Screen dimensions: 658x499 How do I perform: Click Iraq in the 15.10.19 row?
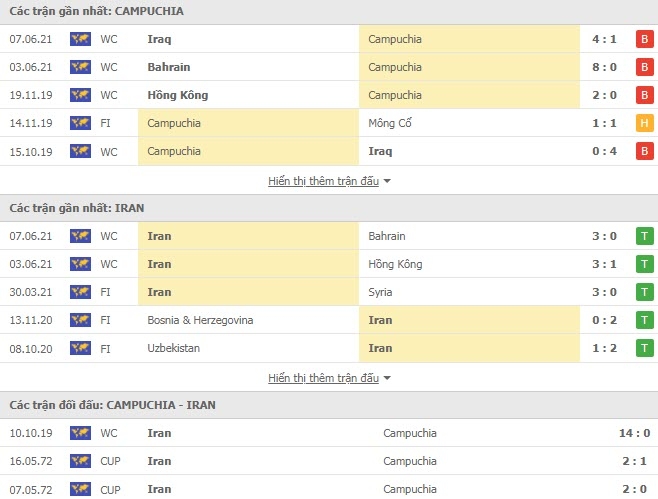380,151
